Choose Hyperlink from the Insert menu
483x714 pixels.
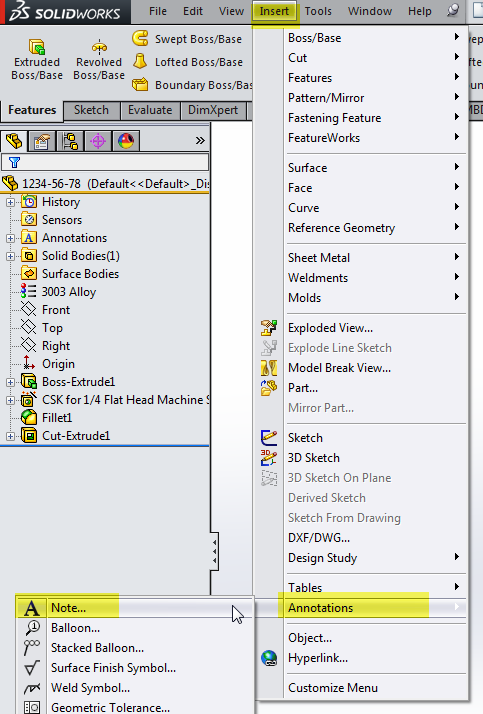pyautogui.click(x=318, y=658)
